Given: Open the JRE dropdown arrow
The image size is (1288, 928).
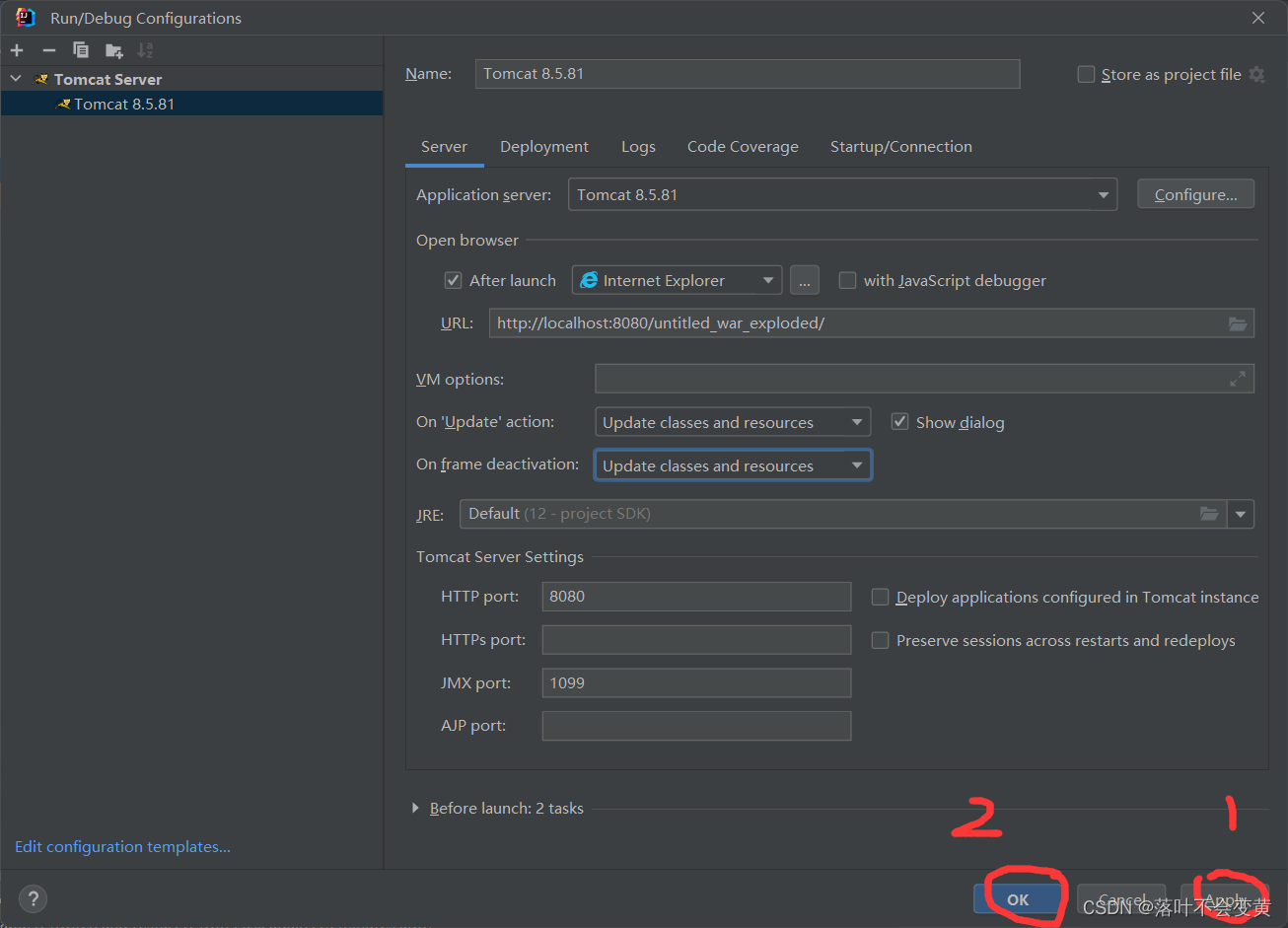Looking at the screenshot, I should point(1241,514).
